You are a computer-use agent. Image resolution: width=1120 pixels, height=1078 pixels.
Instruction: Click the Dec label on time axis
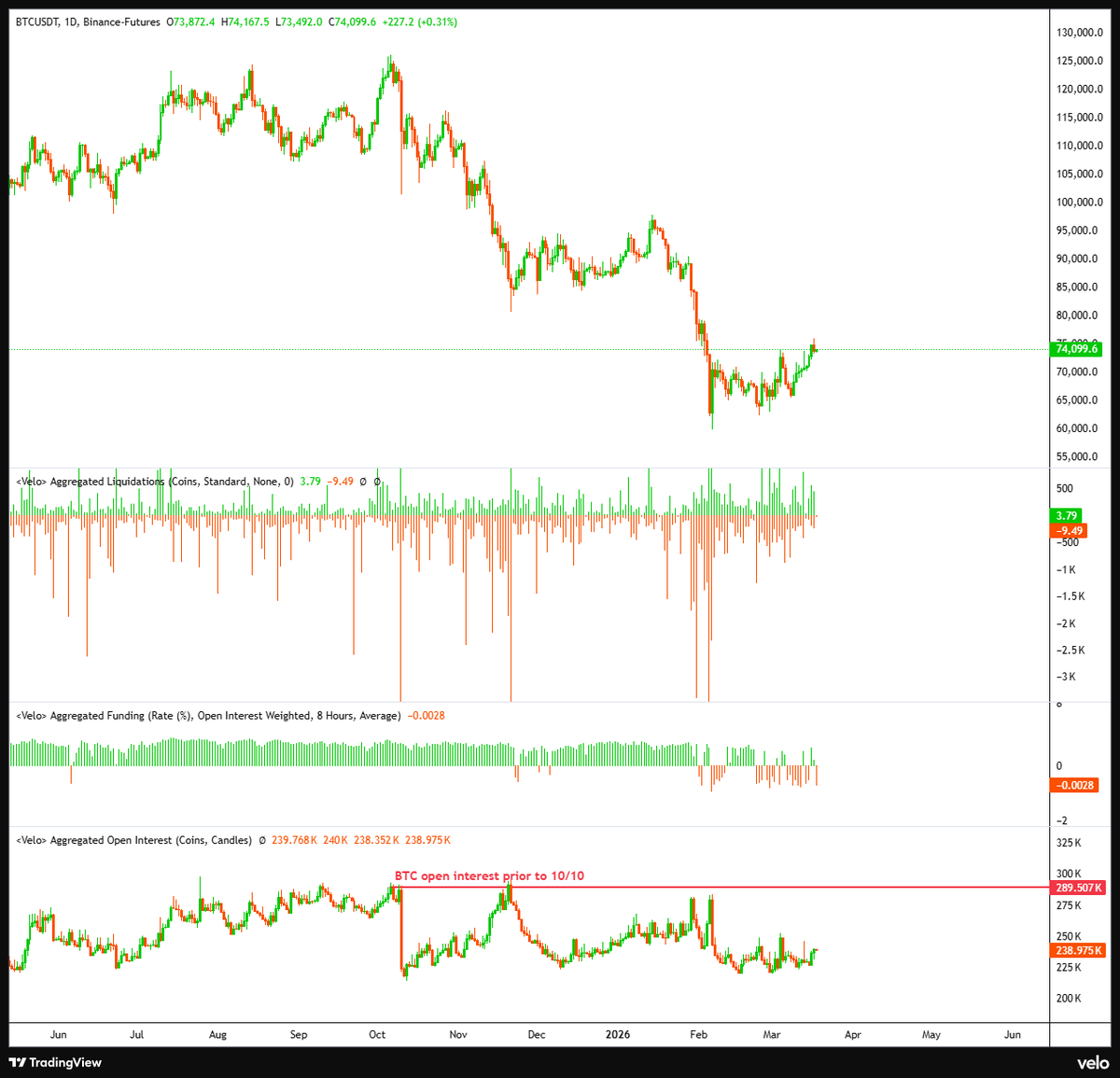coord(537,1034)
